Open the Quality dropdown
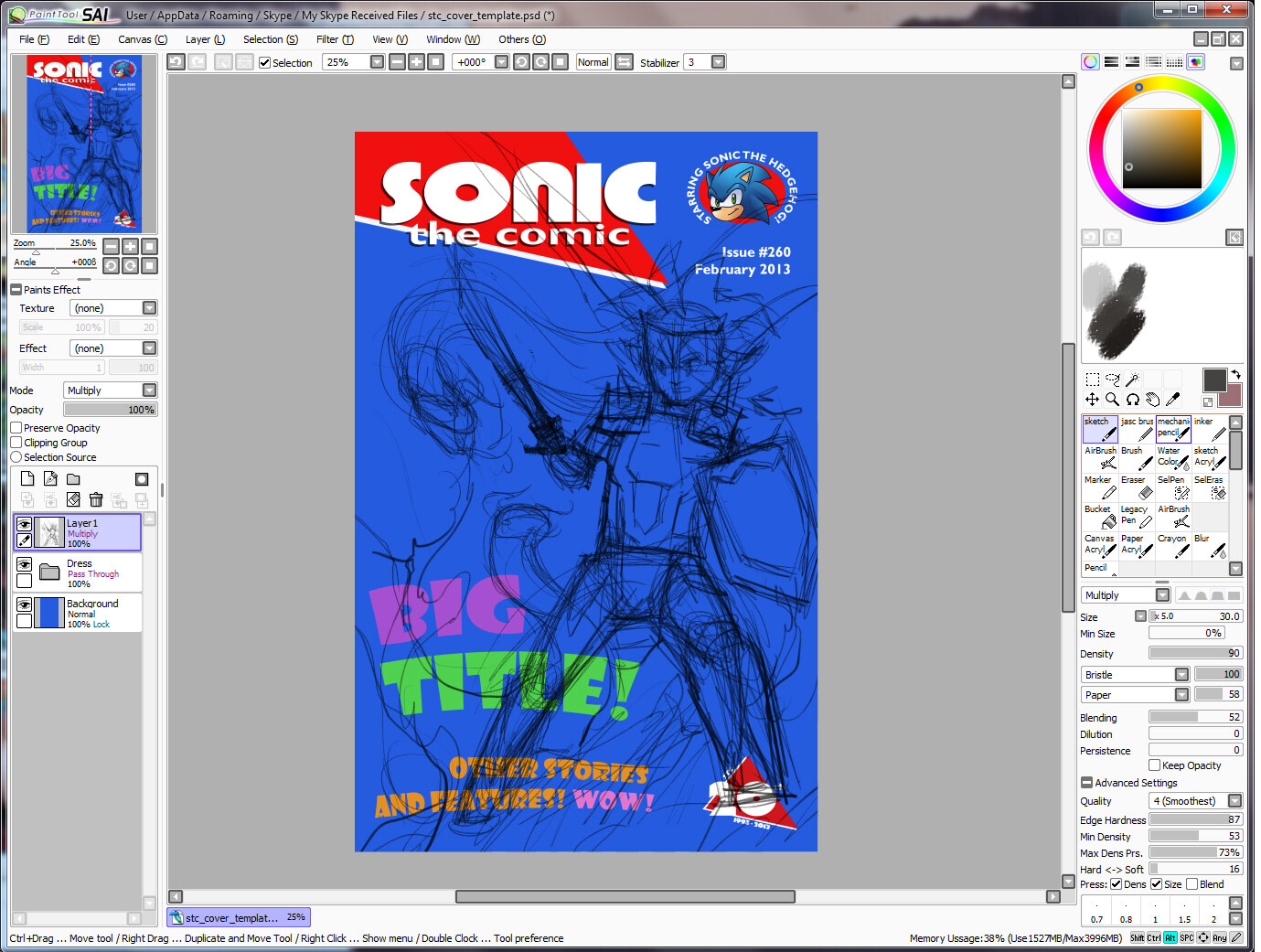Image resolution: width=1261 pixels, height=952 pixels. point(1196,801)
